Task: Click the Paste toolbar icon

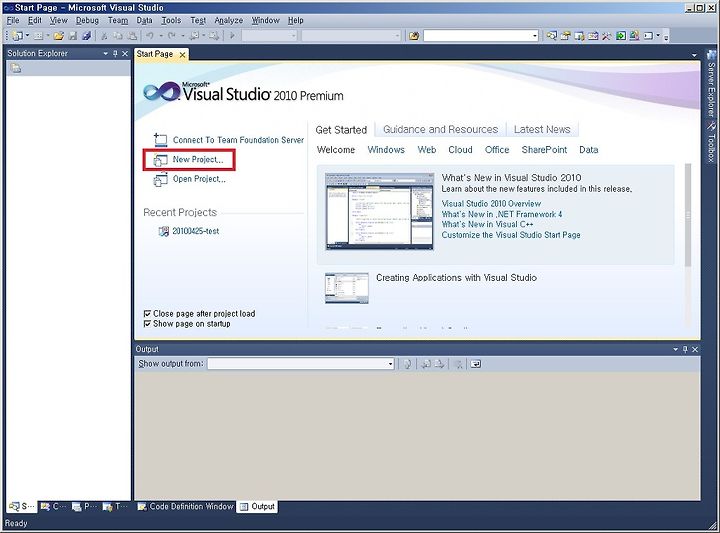Action: click(132, 36)
